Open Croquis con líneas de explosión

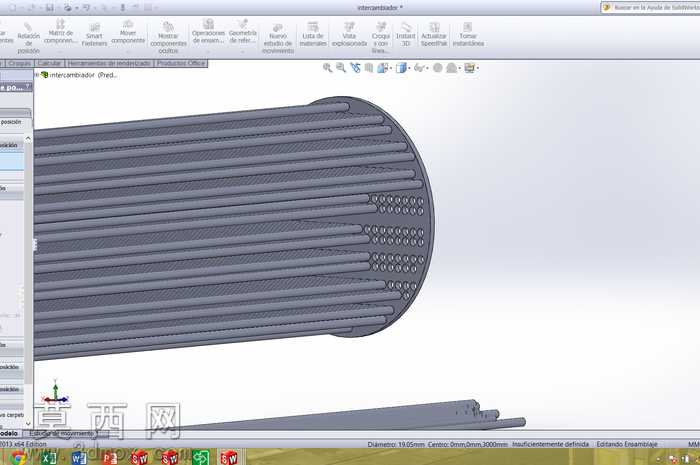(380, 37)
